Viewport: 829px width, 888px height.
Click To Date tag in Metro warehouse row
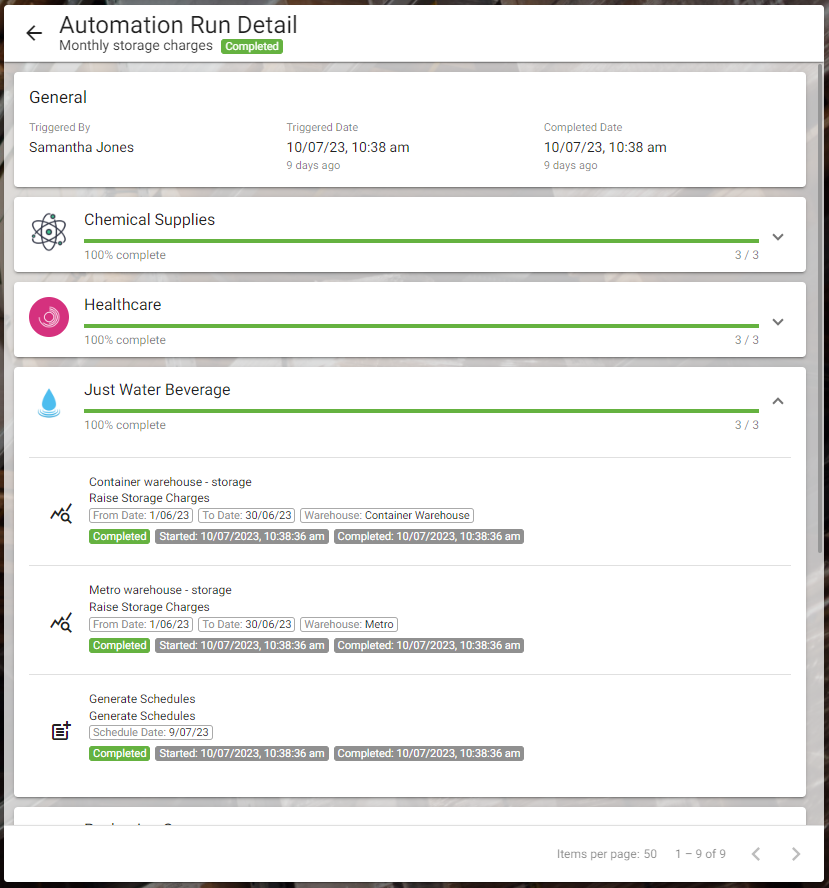point(247,624)
